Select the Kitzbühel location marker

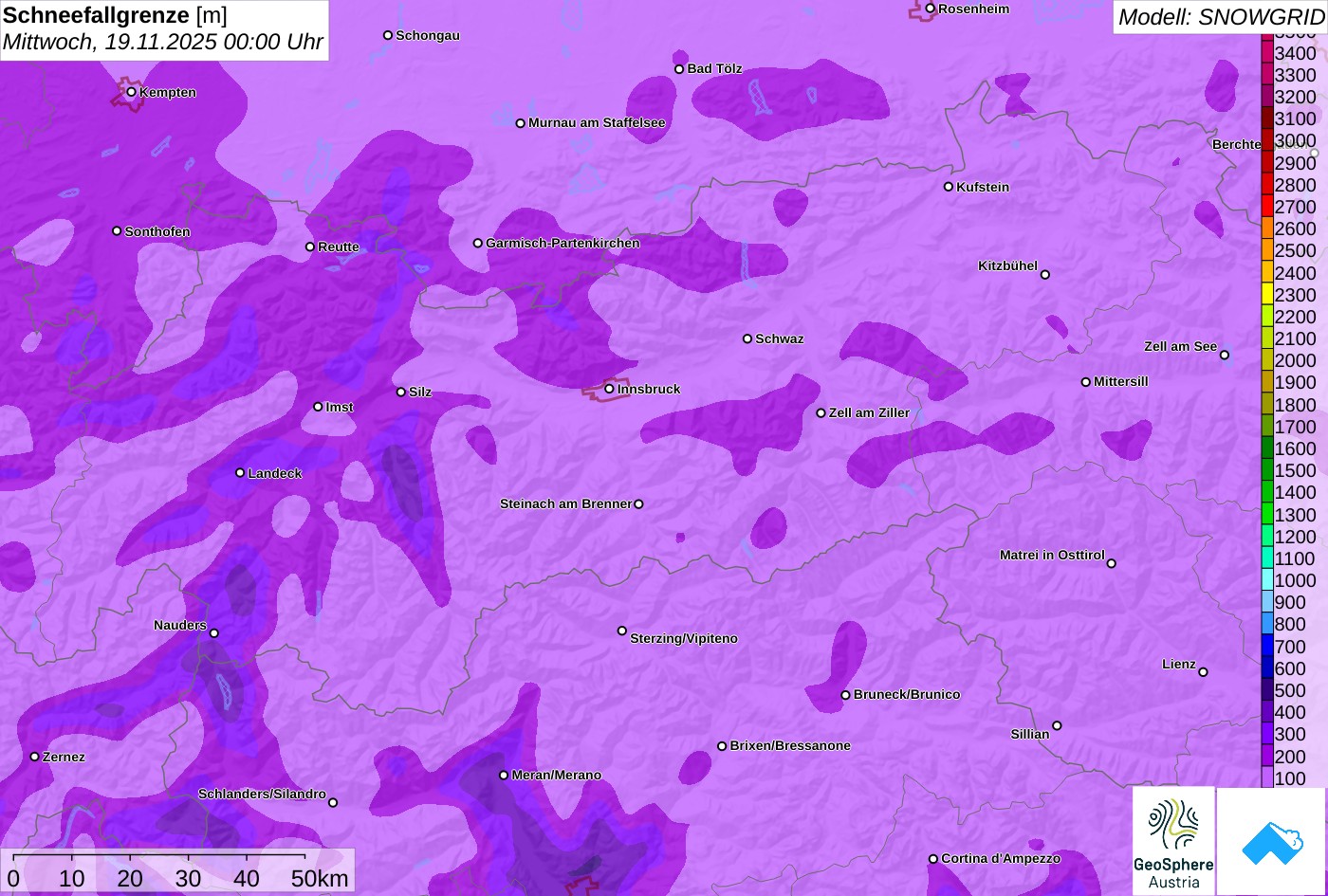point(1045,275)
